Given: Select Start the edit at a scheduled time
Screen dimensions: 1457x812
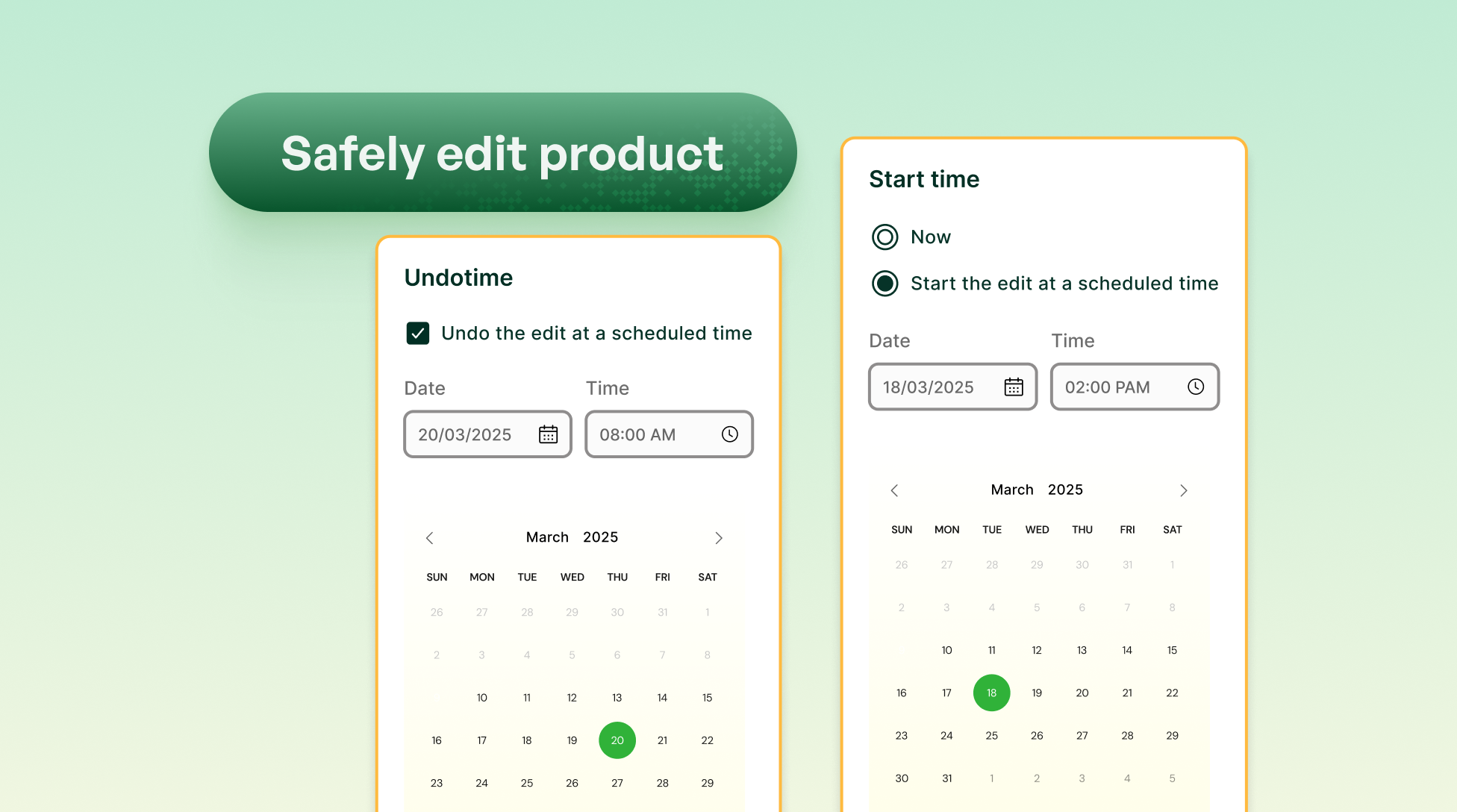Looking at the screenshot, I should tap(885, 284).
